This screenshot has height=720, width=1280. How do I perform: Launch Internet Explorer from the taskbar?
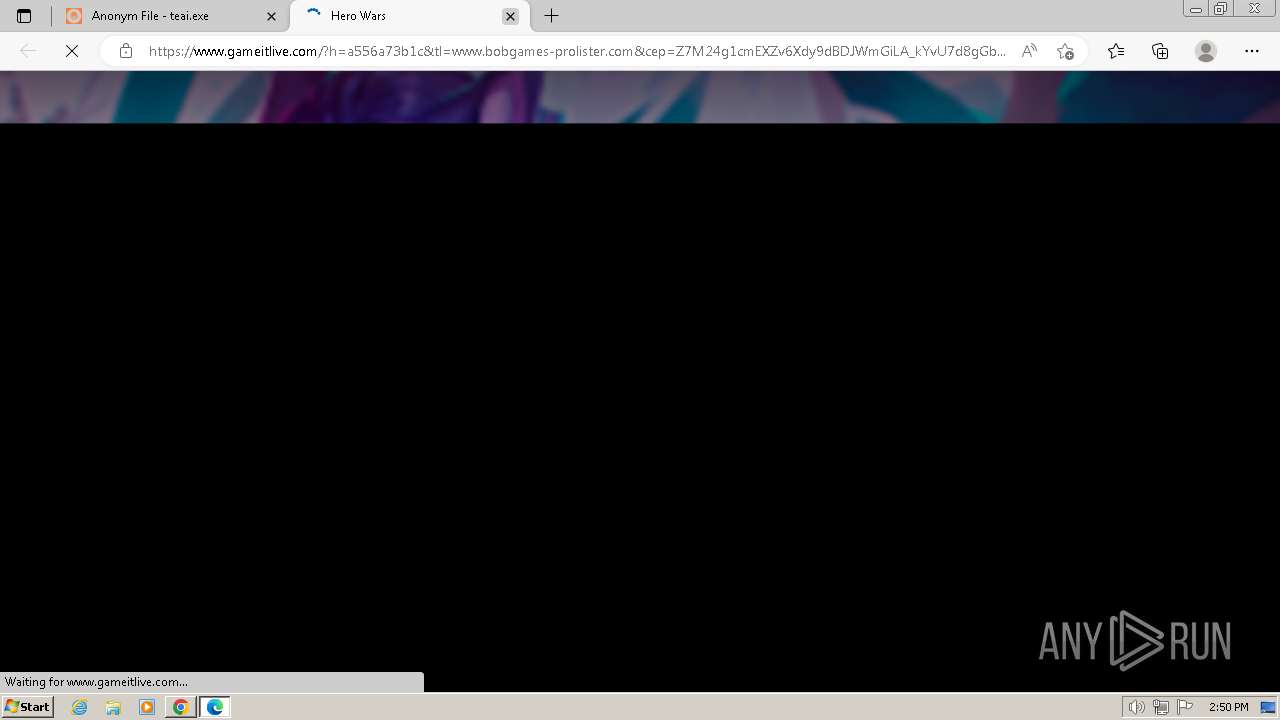click(80, 707)
